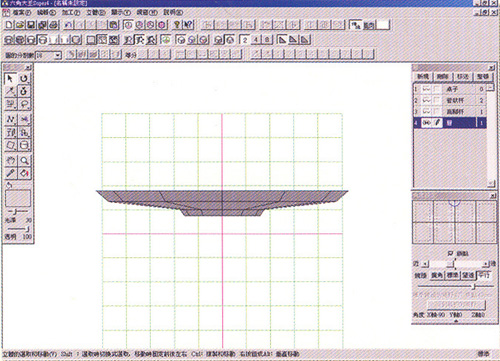Click the Undo arrow toolbar icon
Image resolution: width=500 pixels, height=361 pixels.
[x=69, y=25]
